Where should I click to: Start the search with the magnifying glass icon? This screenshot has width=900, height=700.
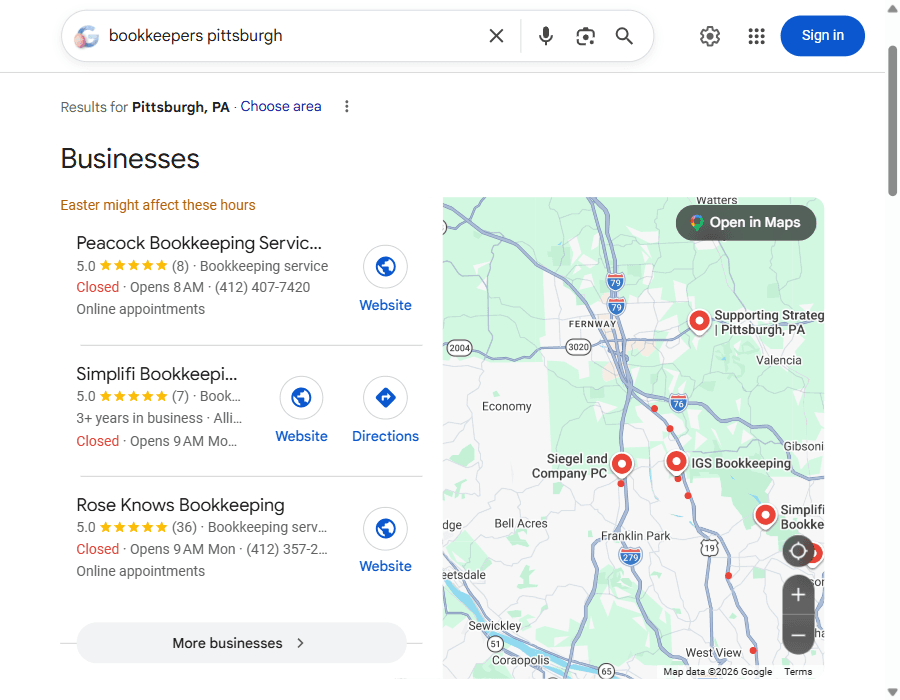624,35
